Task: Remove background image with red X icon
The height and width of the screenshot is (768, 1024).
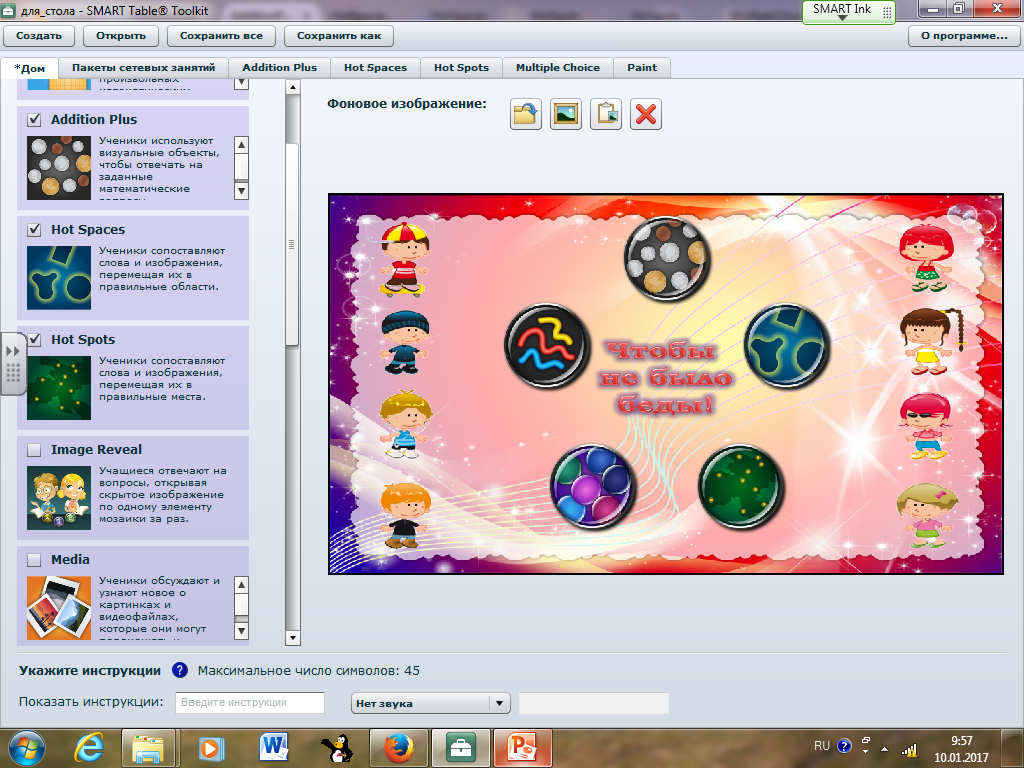Action: pyautogui.click(x=646, y=113)
